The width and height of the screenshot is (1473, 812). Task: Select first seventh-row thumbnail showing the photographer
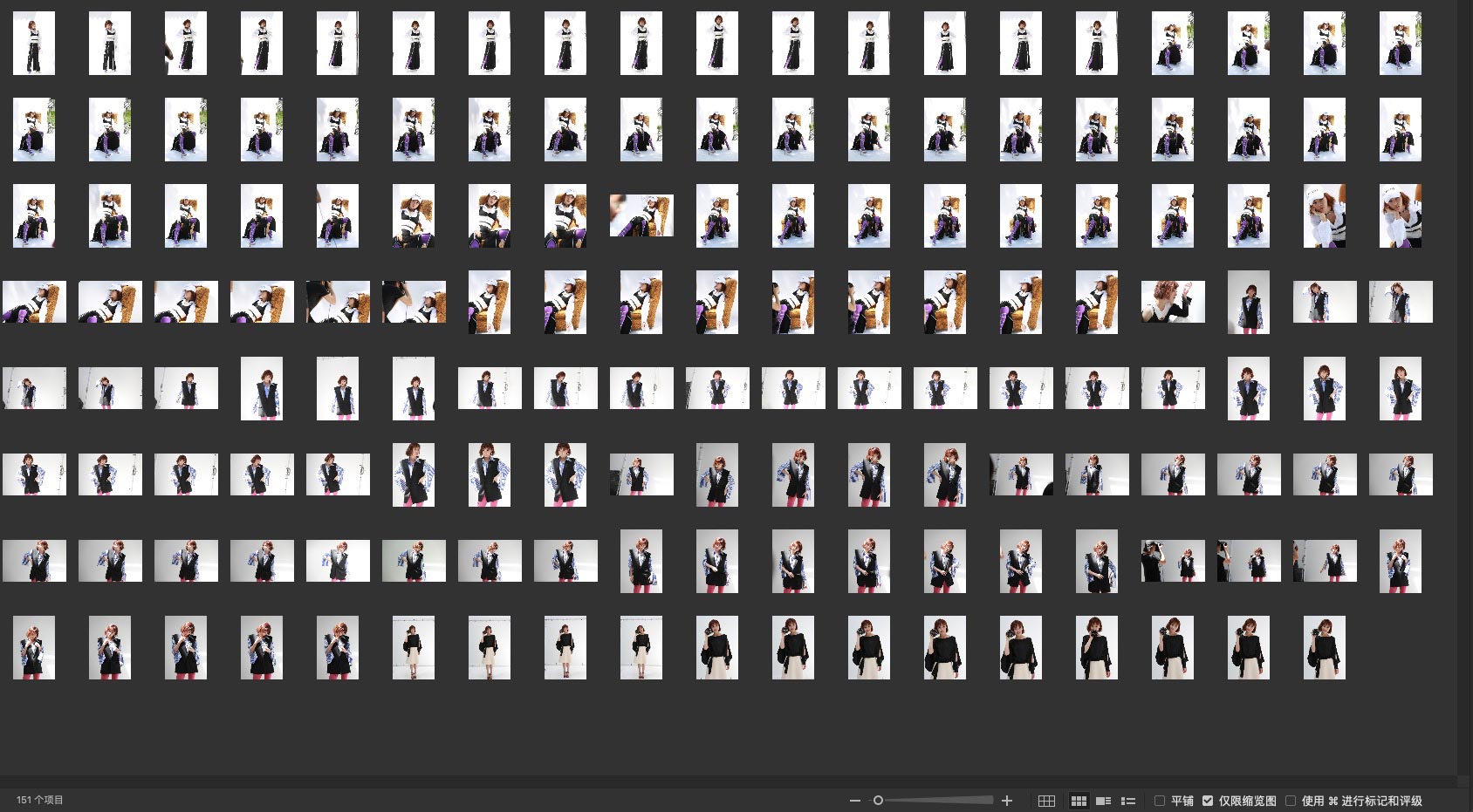click(1172, 561)
